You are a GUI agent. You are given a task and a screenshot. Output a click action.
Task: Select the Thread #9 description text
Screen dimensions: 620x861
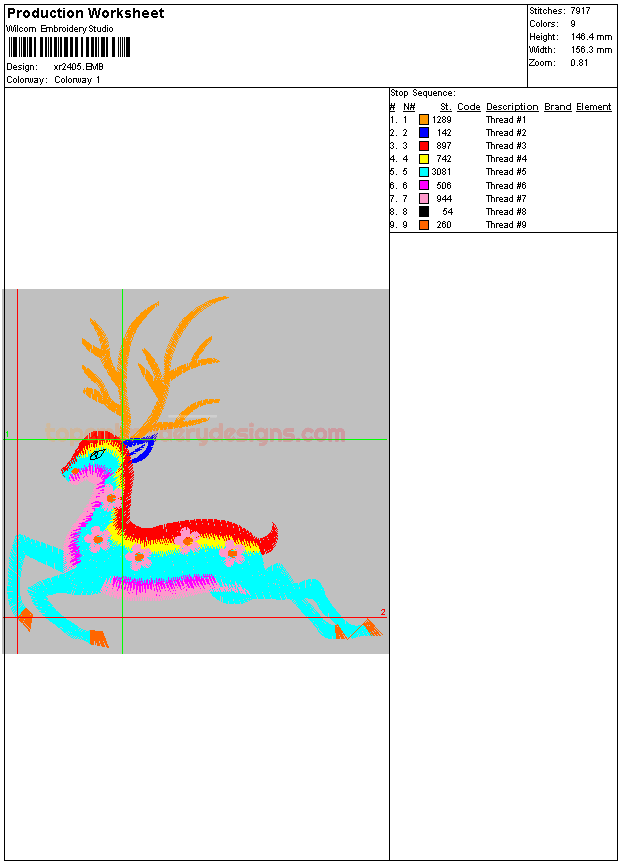coord(506,225)
